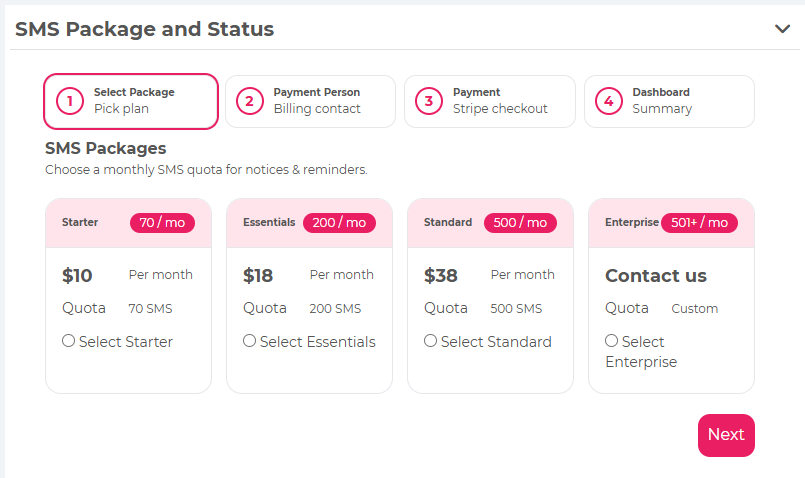Click the 501+ / mo badge
This screenshot has width=805, height=478.
pos(699,223)
